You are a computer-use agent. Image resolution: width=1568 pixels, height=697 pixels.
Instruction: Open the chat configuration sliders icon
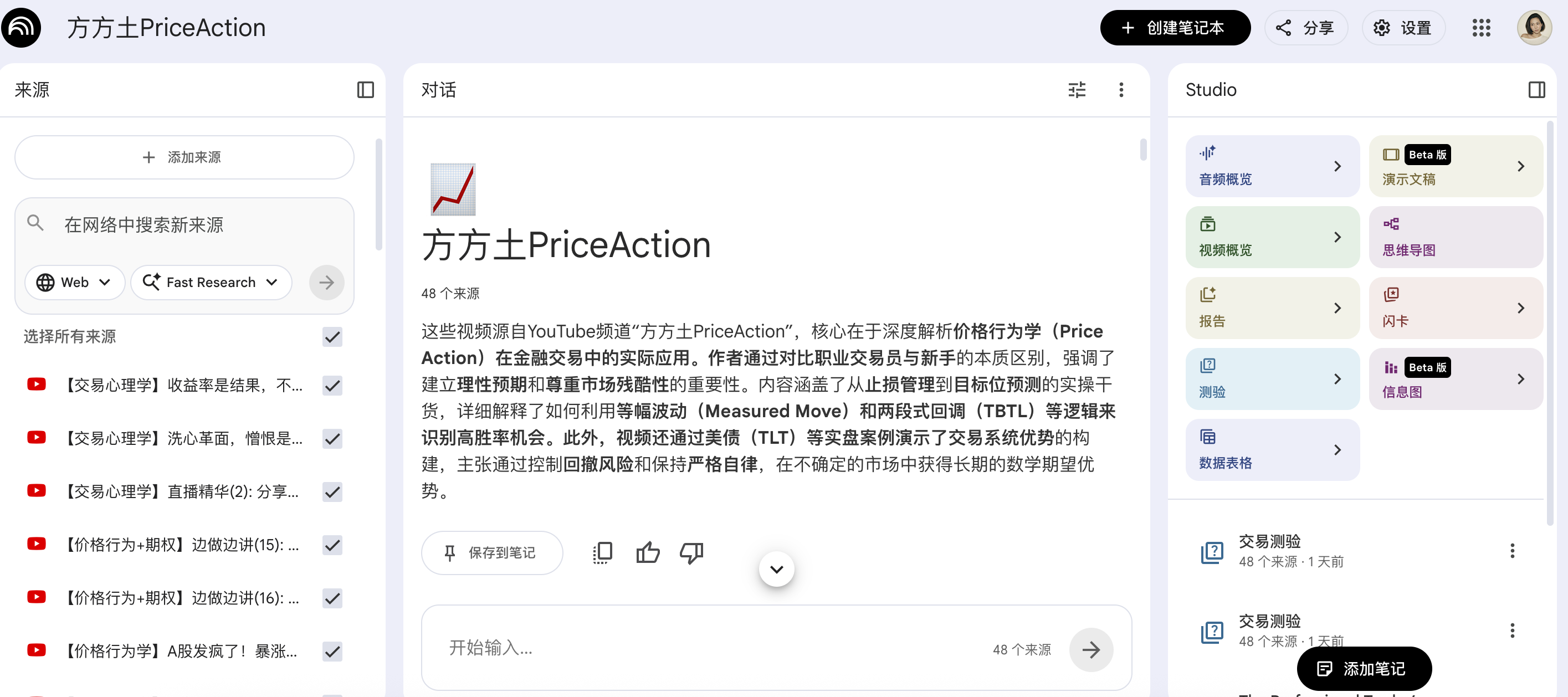pyautogui.click(x=1076, y=90)
